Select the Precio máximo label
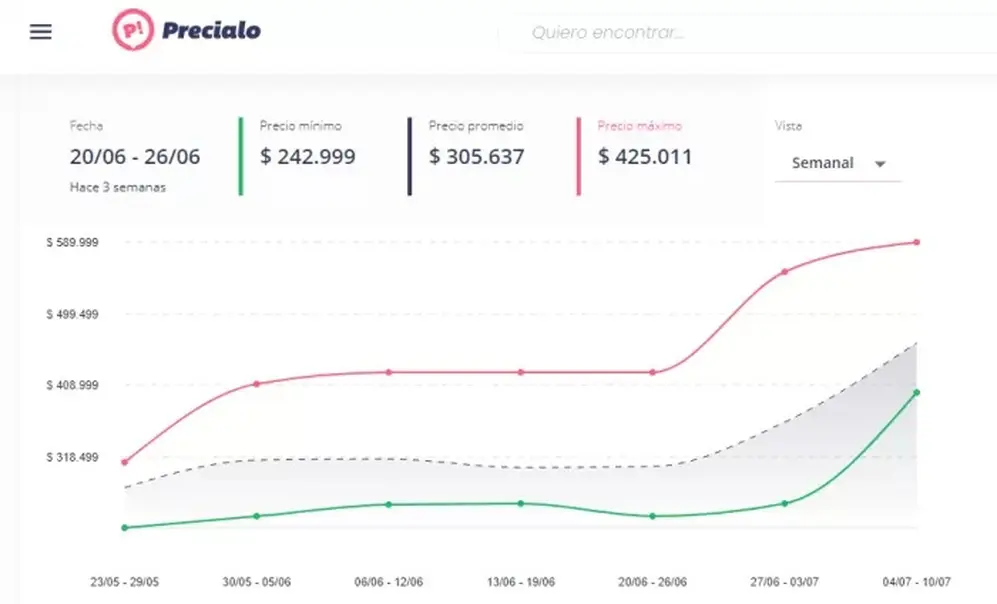 [640, 126]
